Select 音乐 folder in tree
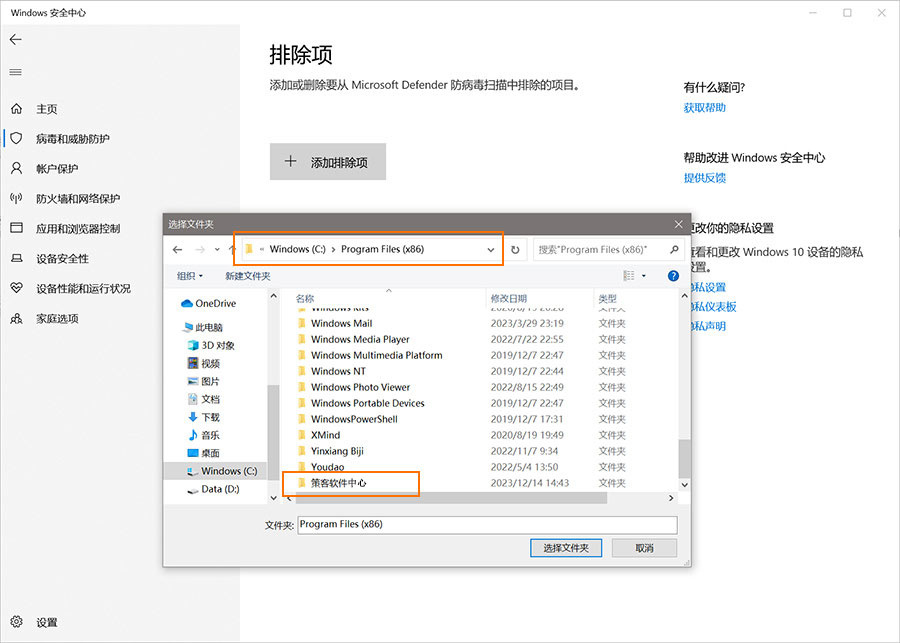This screenshot has width=900, height=643. (204, 435)
